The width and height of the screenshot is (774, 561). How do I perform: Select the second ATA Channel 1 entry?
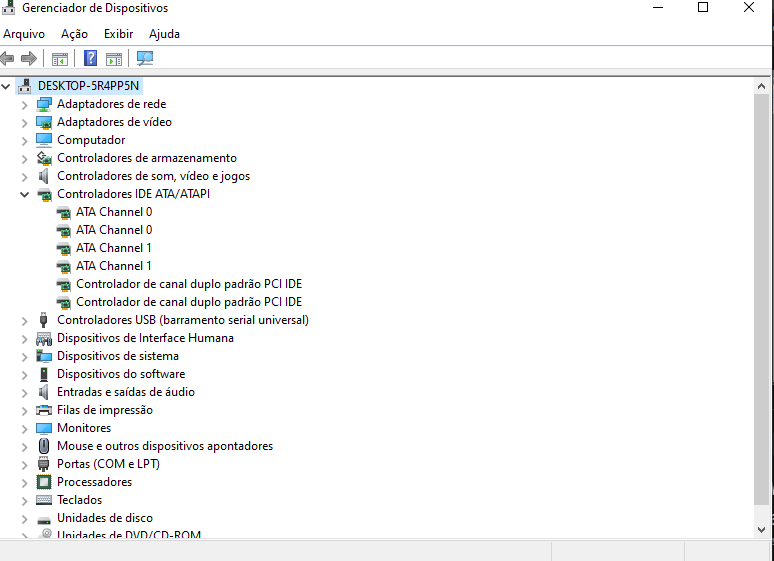[x=114, y=266]
